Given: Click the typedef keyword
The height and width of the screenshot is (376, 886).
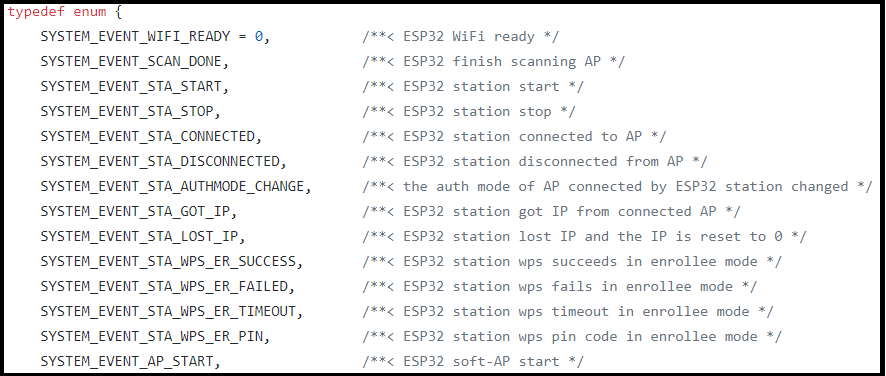Looking at the screenshot, I should (36, 12).
